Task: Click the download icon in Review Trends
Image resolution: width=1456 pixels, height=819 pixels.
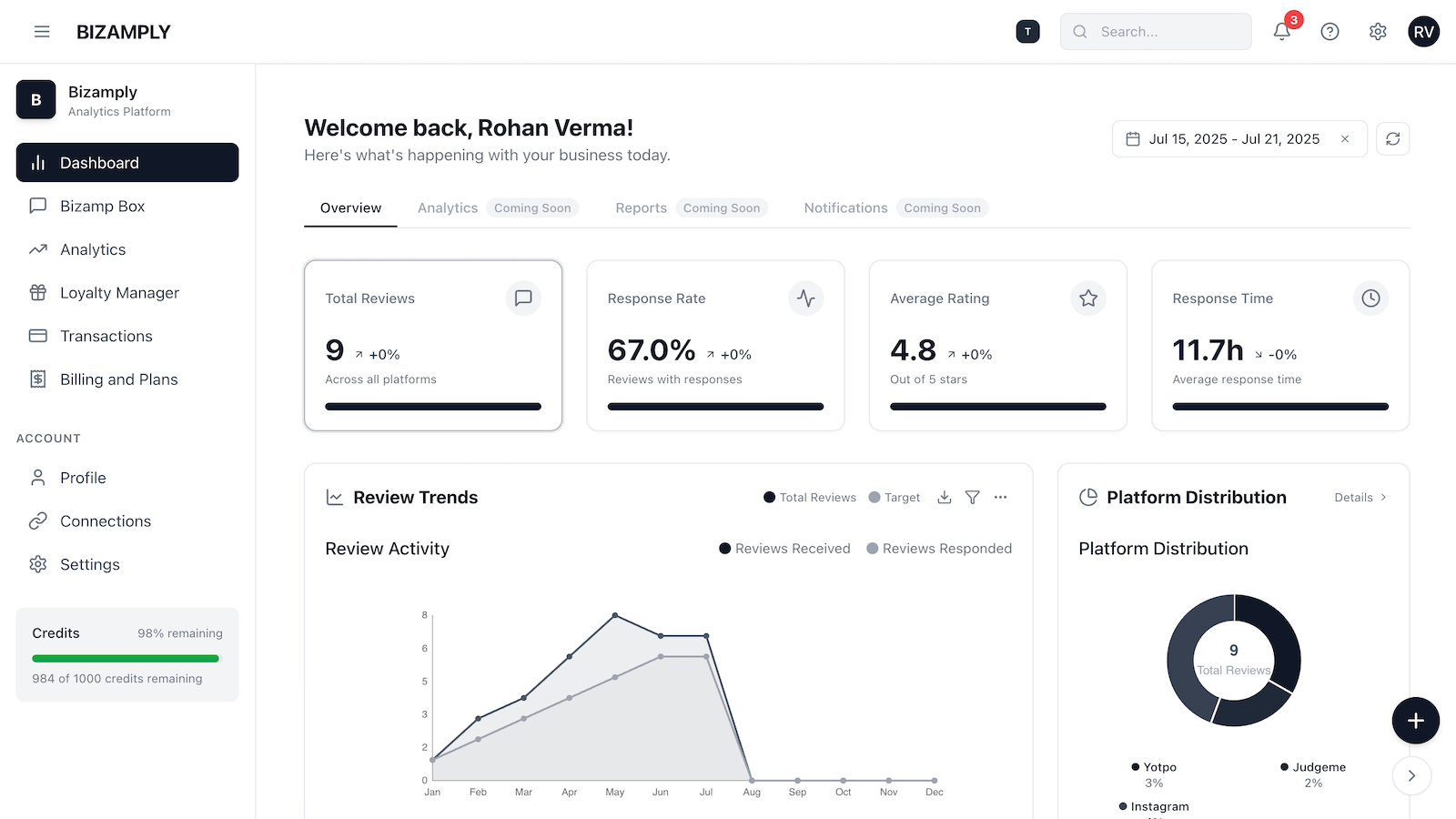Action: [x=945, y=498]
